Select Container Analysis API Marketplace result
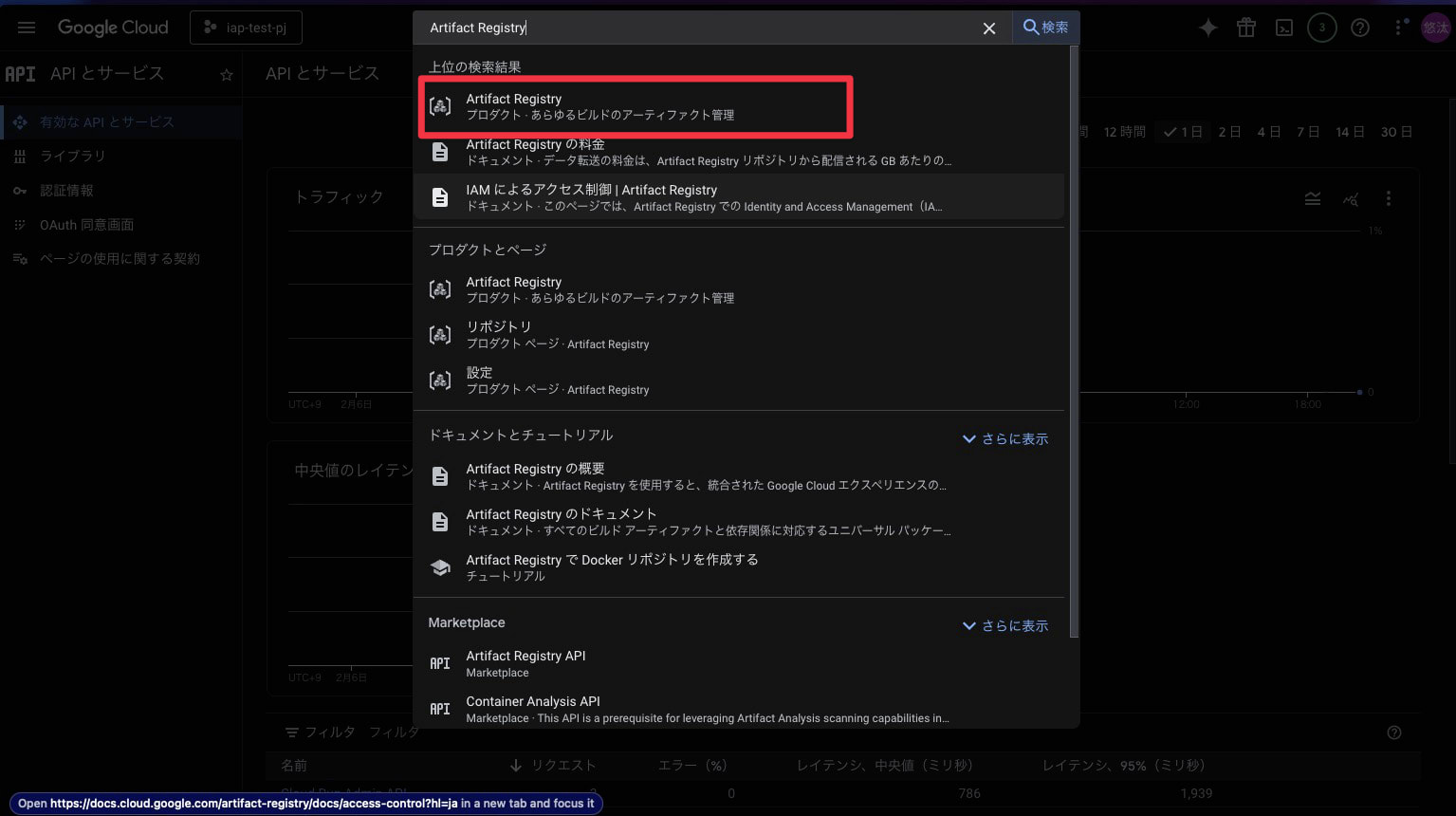Viewport: 1456px width, 816px height. [x=739, y=709]
